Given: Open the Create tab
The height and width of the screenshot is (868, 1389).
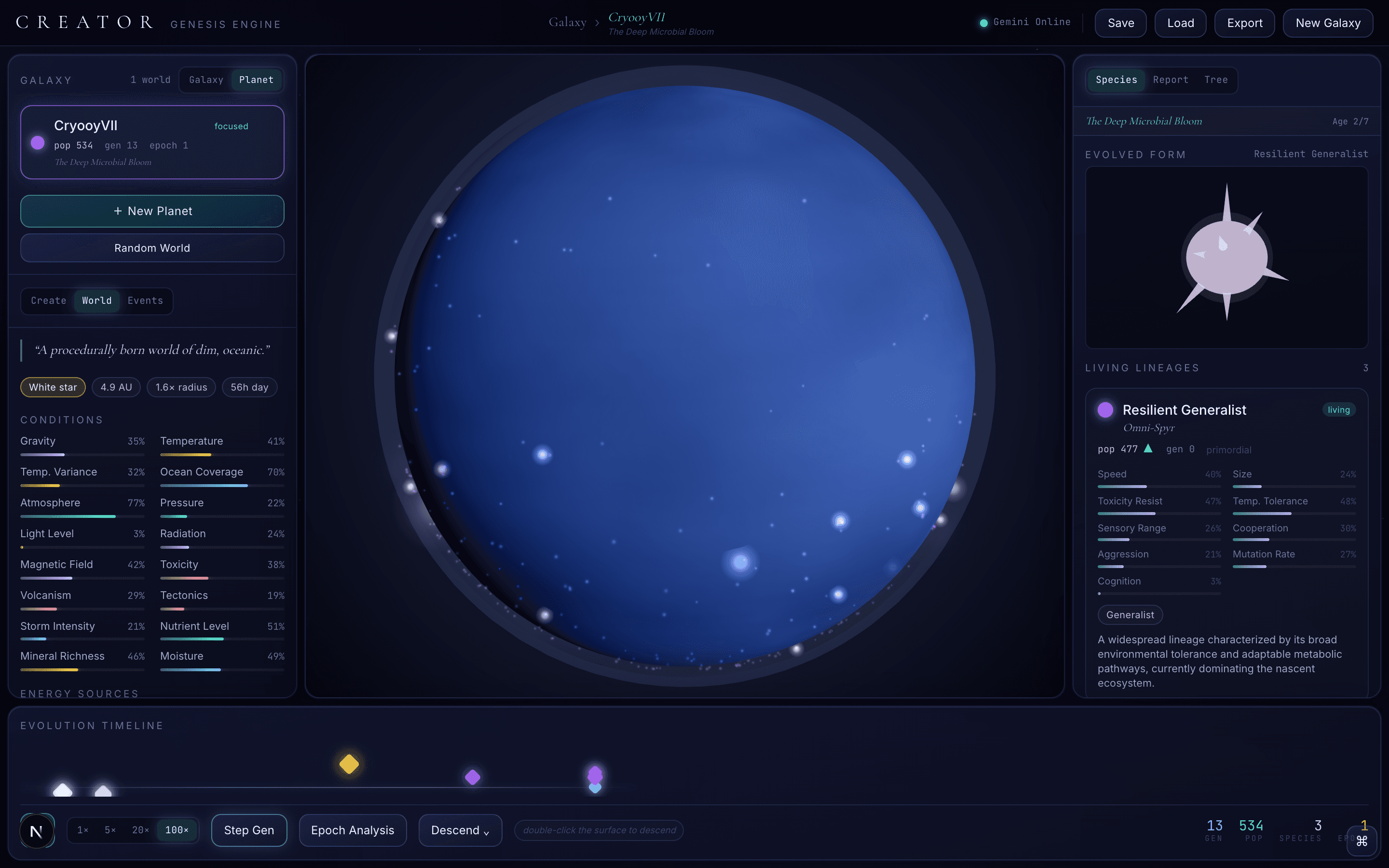Looking at the screenshot, I should pyautogui.click(x=49, y=301).
